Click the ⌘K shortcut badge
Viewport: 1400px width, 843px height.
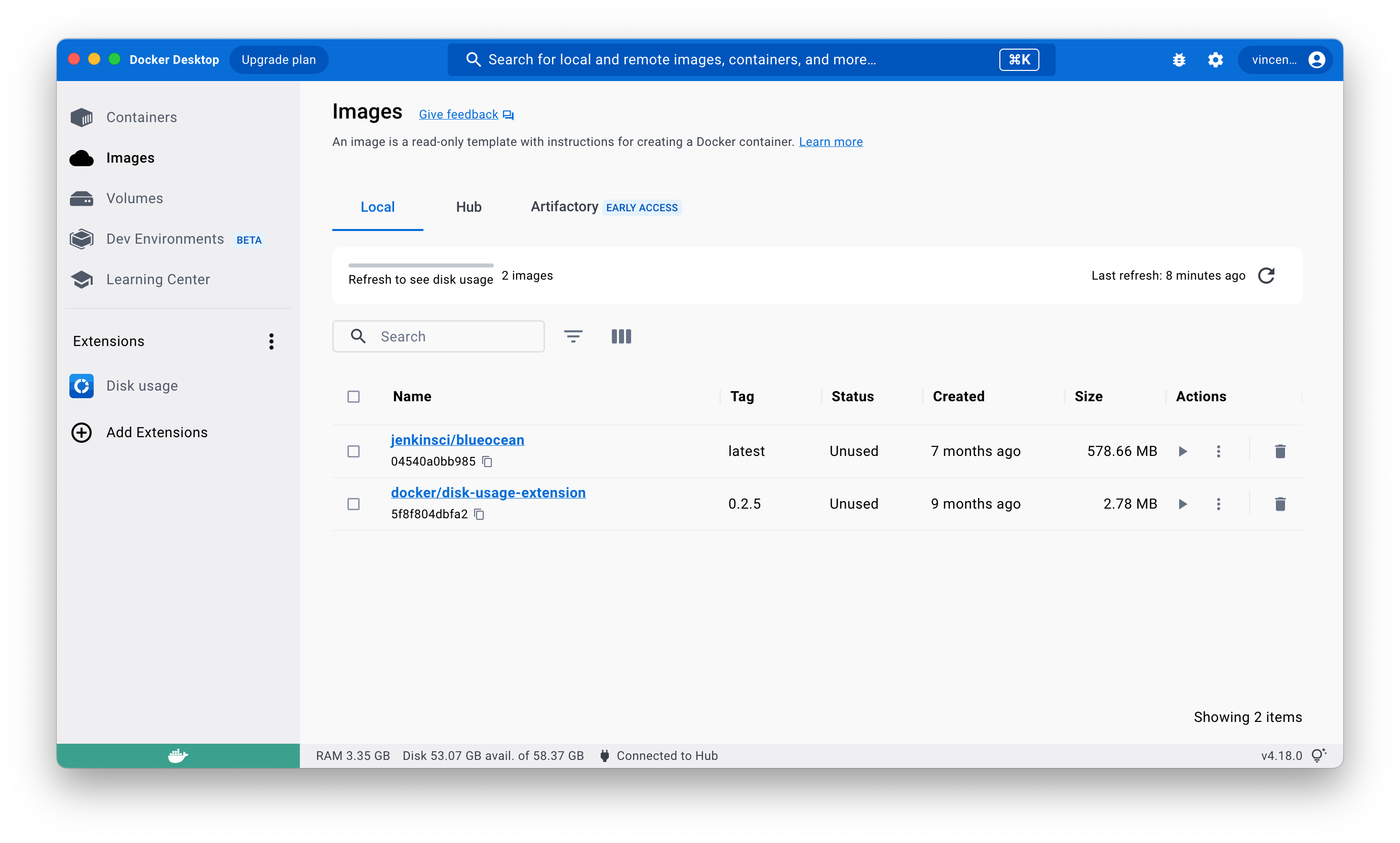(x=1019, y=60)
